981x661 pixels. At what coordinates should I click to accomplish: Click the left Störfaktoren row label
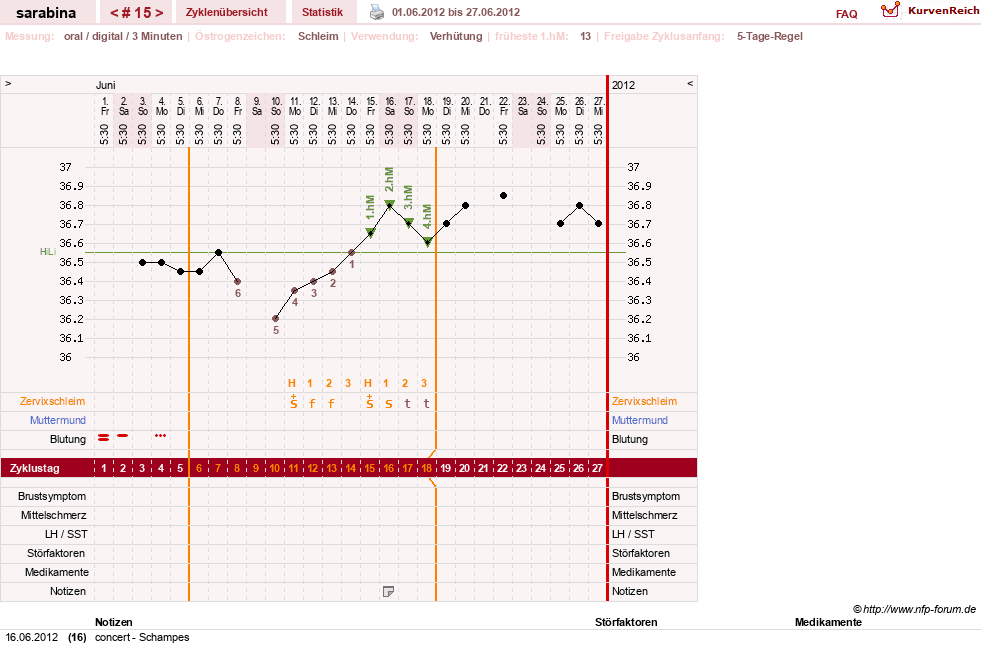(x=56, y=553)
